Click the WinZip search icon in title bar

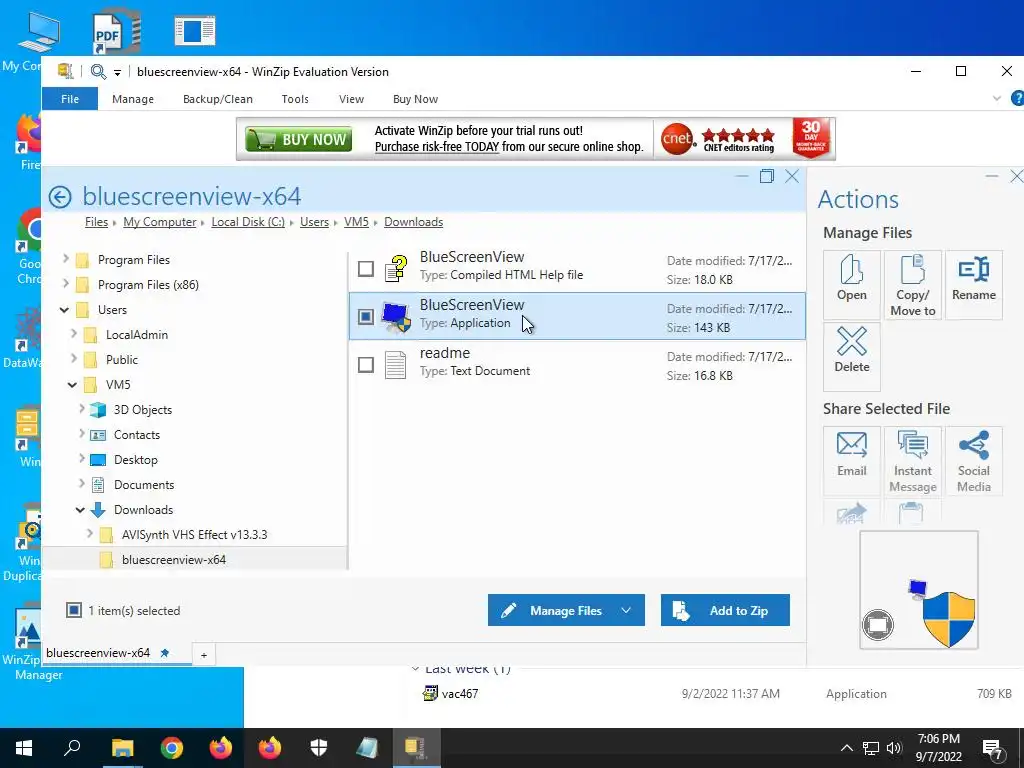pyautogui.click(x=98, y=71)
